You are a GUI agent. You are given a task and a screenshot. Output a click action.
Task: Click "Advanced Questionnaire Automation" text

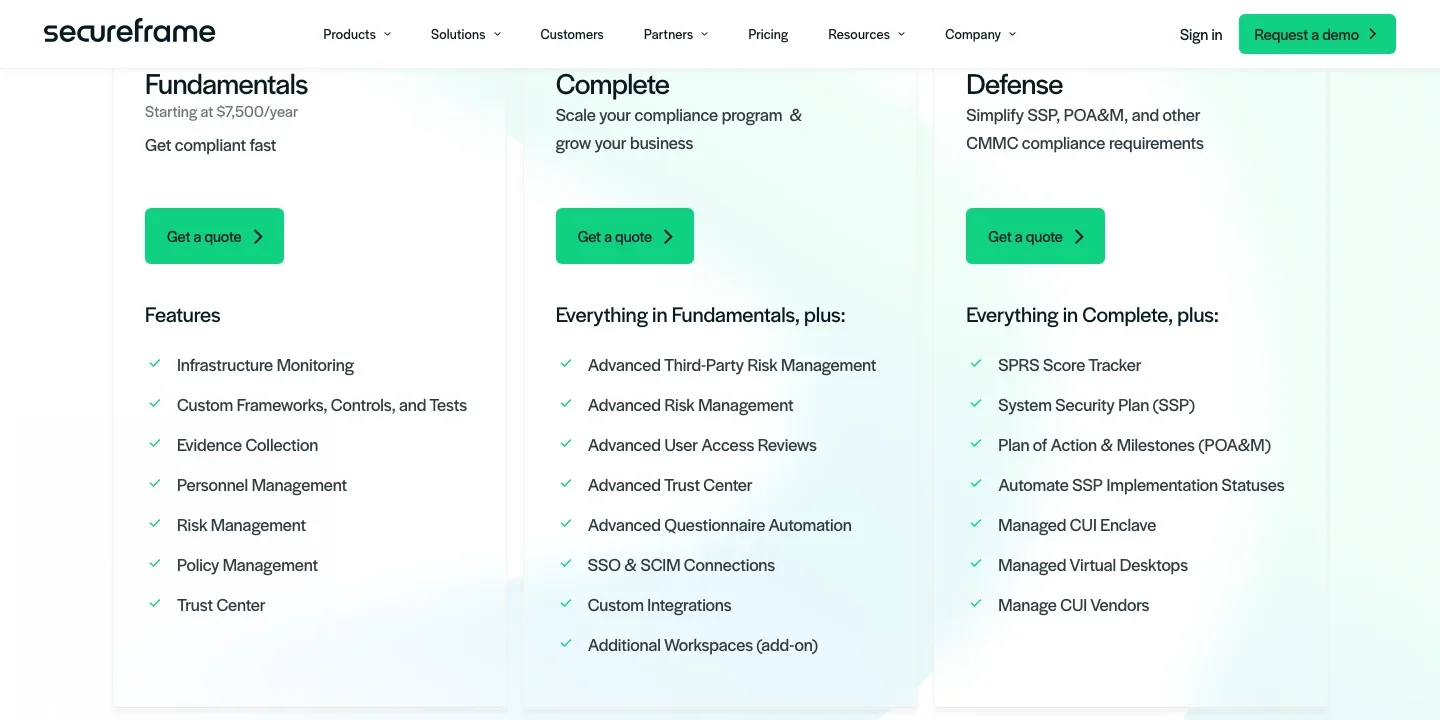click(x=720, y=525)
